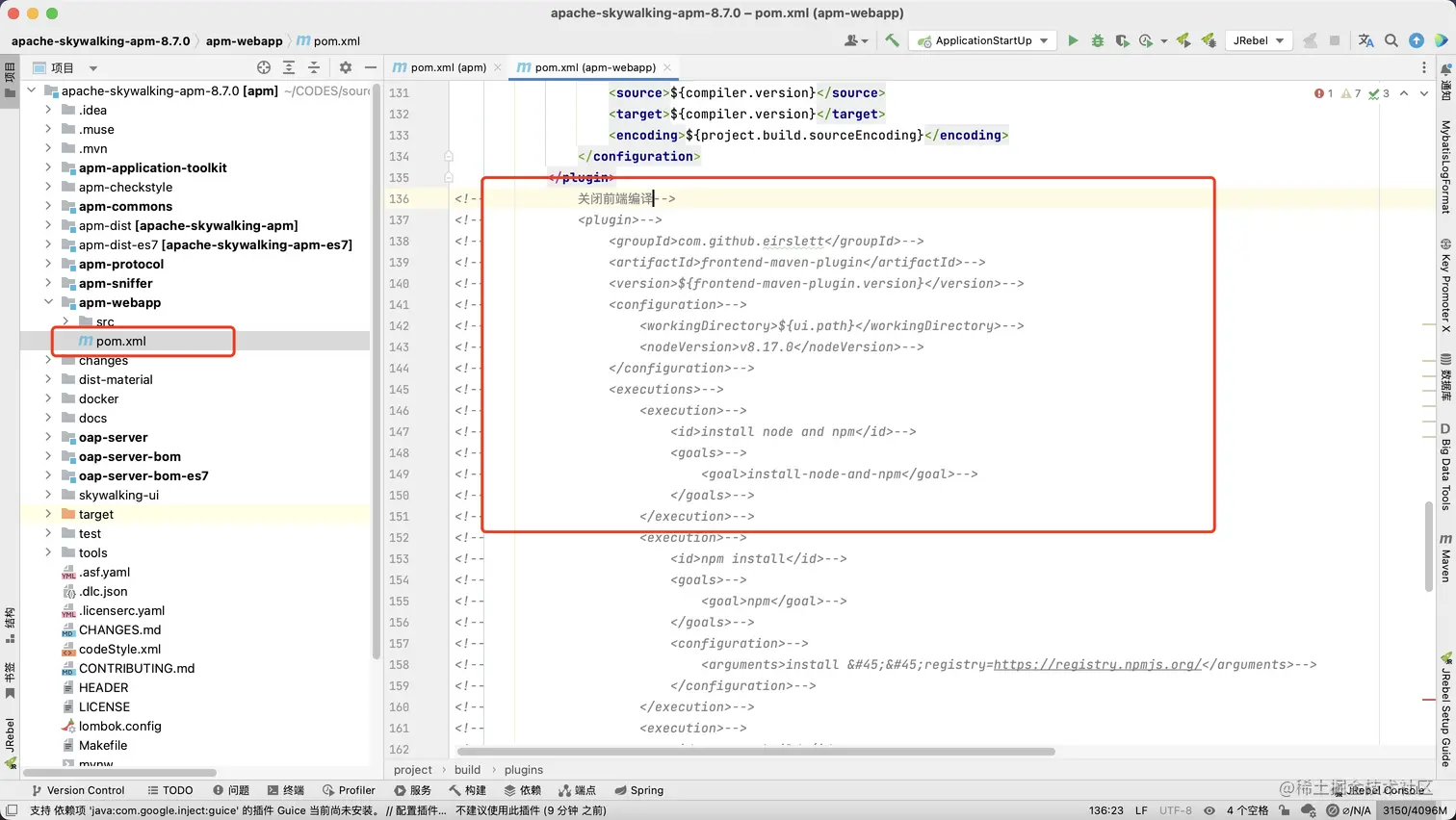
Task: Open the MybatisLogFormat side panel
Action: point(1445,167)
